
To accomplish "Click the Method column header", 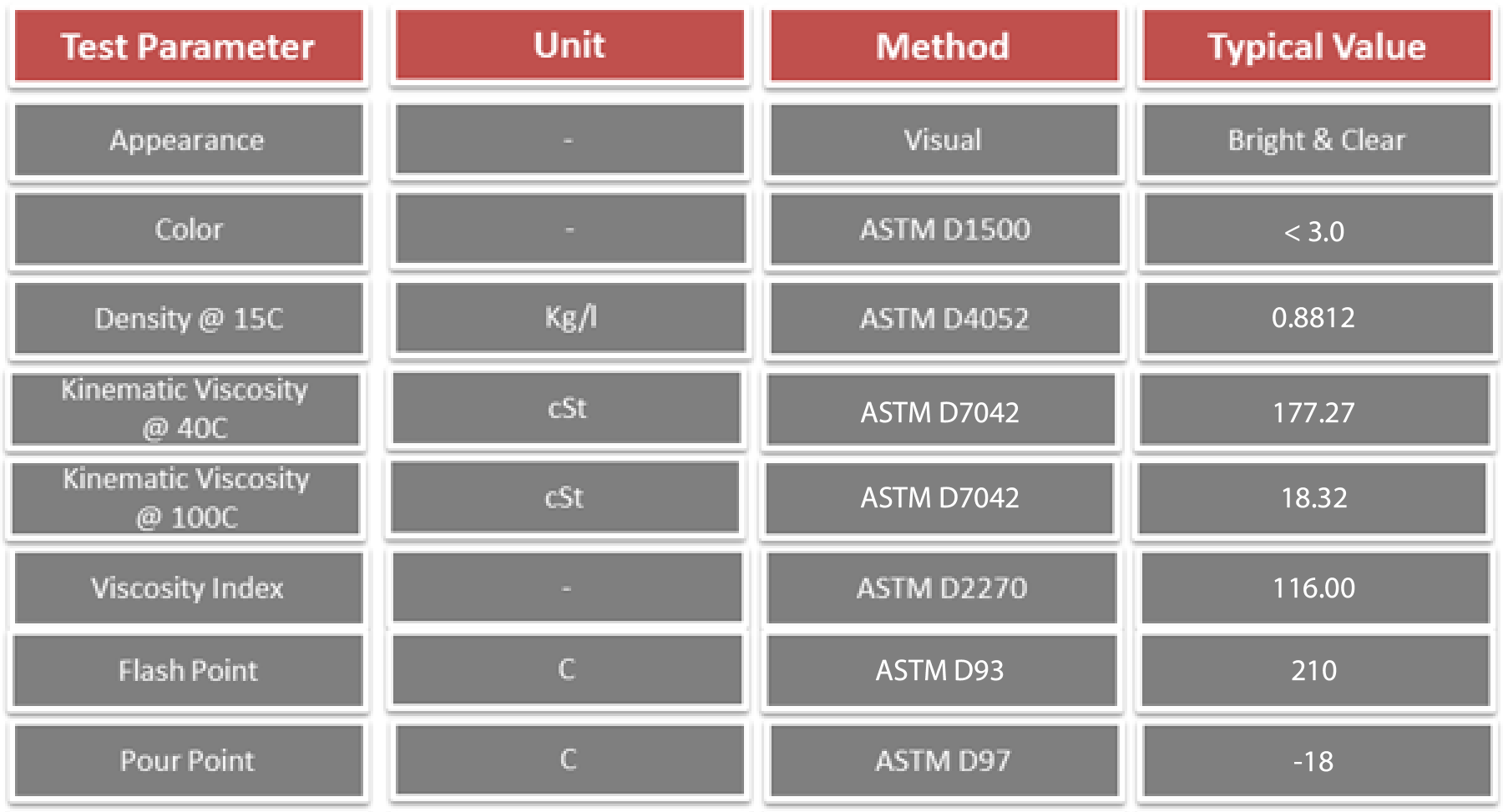I will click(x=943, y=47).
